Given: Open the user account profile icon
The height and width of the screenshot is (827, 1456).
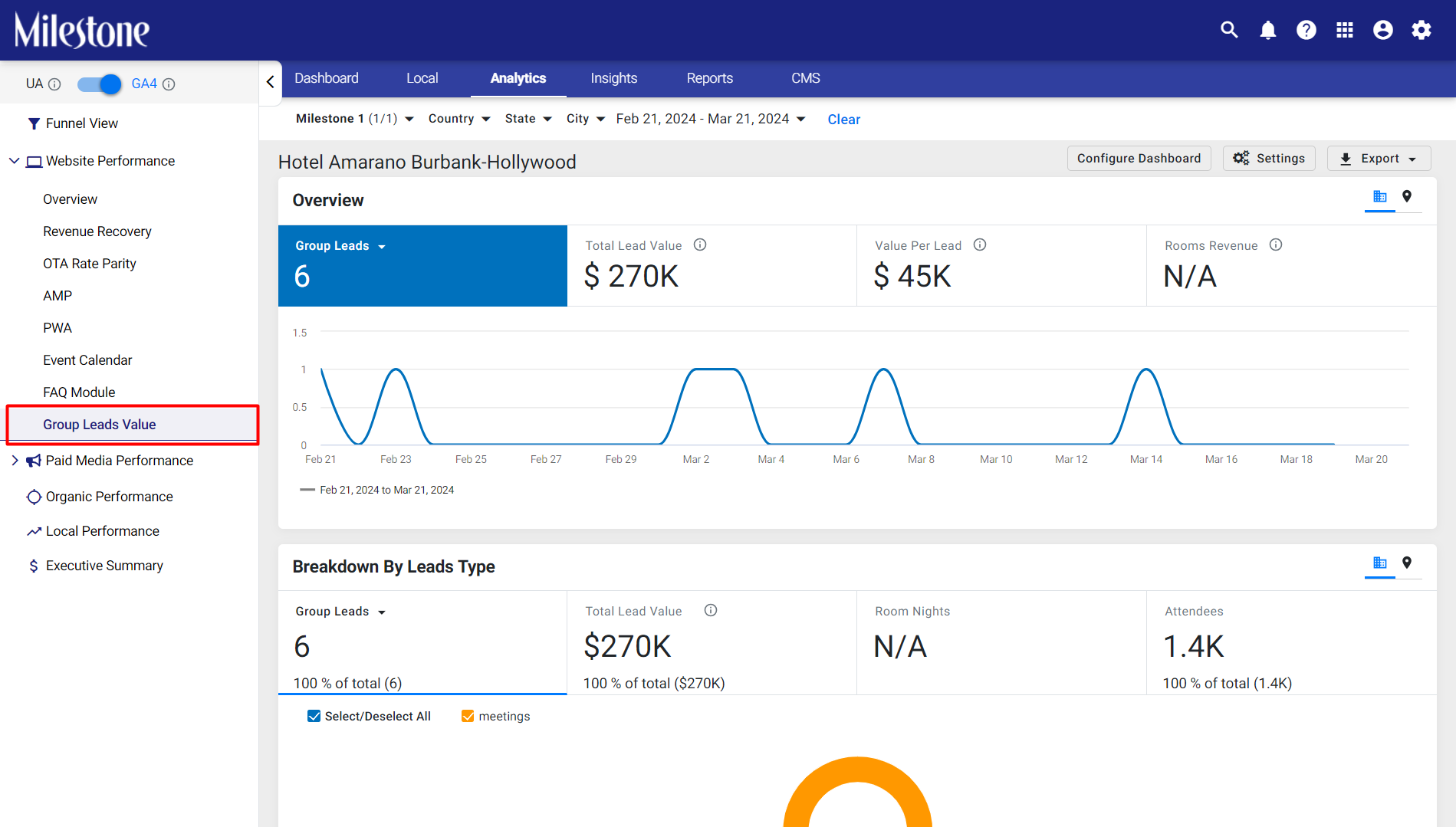Looking at the screenshot, I should point(1383,30).
